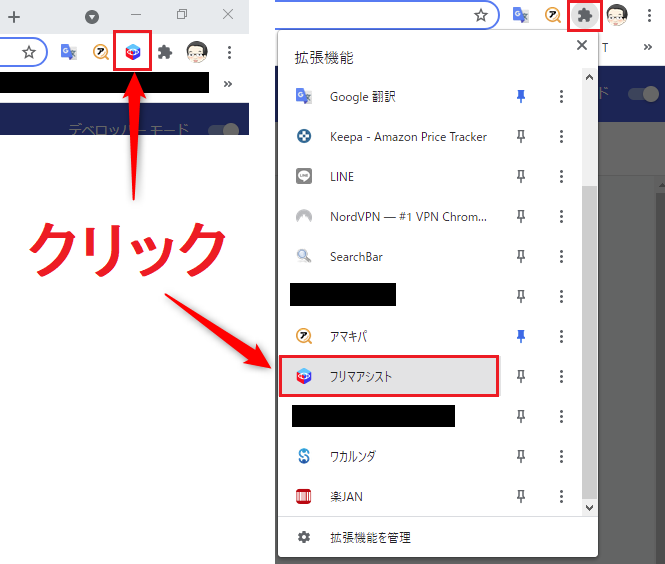
Task: Close the 拡張機能 popup with the X
Action: [x=582, y=45]
